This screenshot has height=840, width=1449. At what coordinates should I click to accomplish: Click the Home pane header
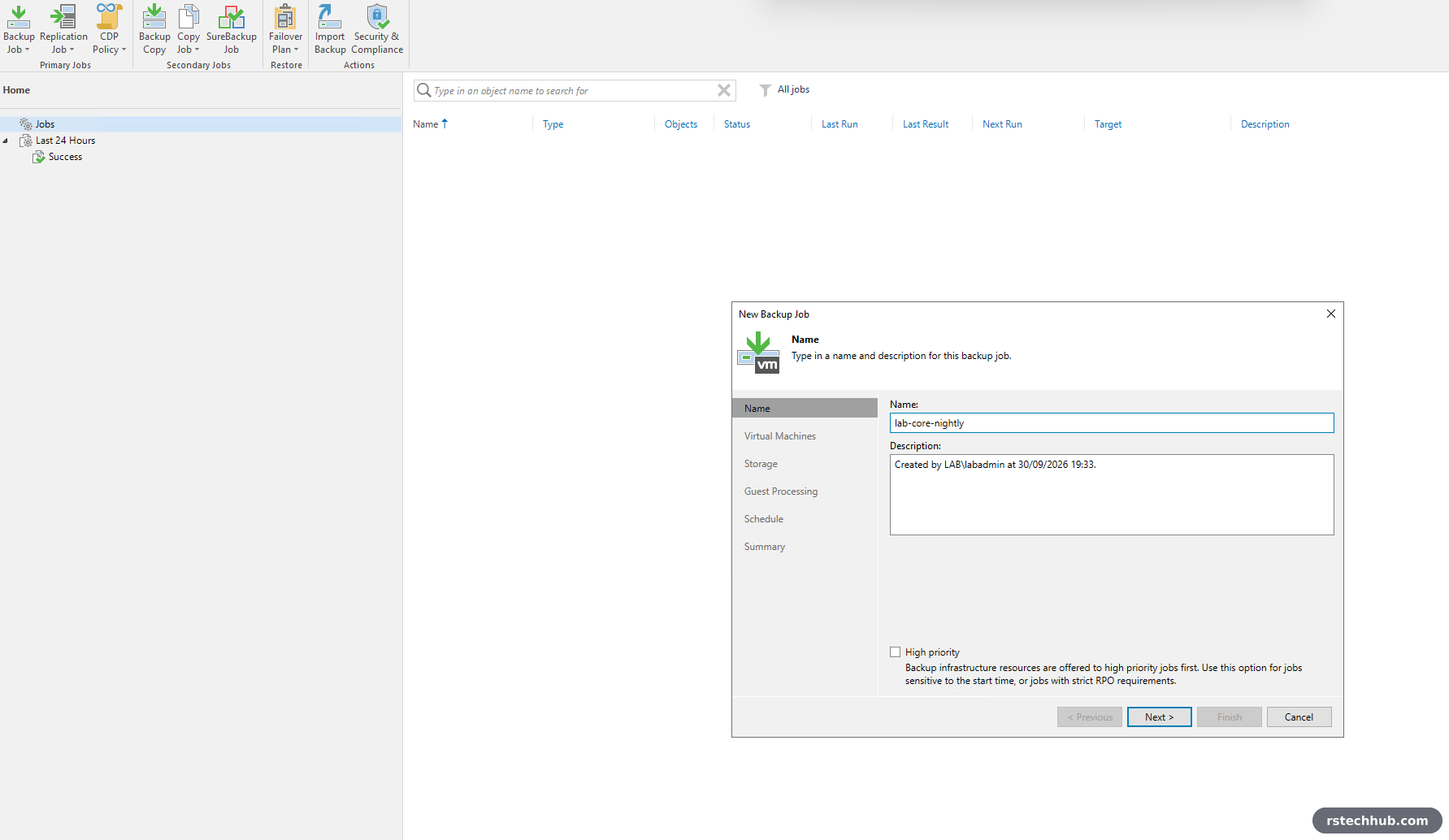click(x=16, y=90)
